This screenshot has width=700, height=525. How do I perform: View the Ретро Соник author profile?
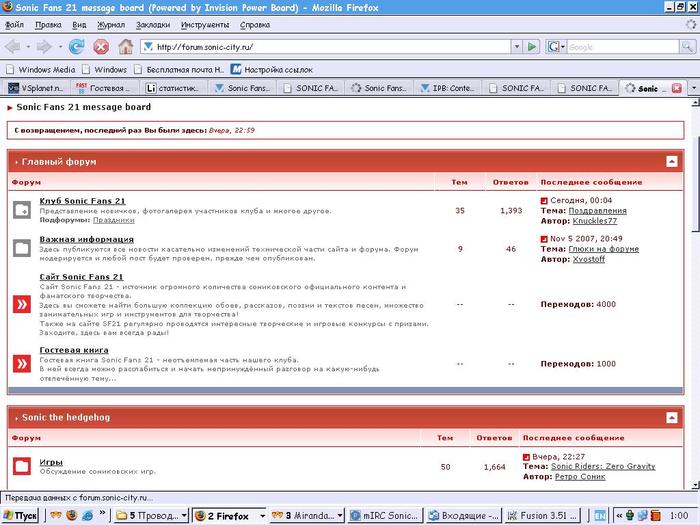(580, 477)
